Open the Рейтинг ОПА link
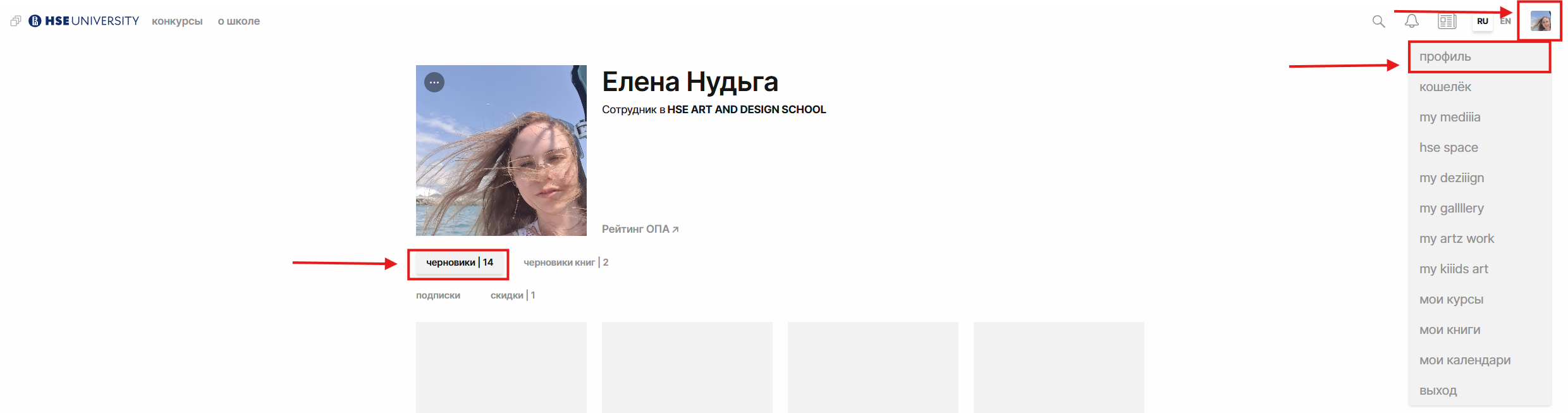This screenshot has height=413, width=1568. [640, 229]
